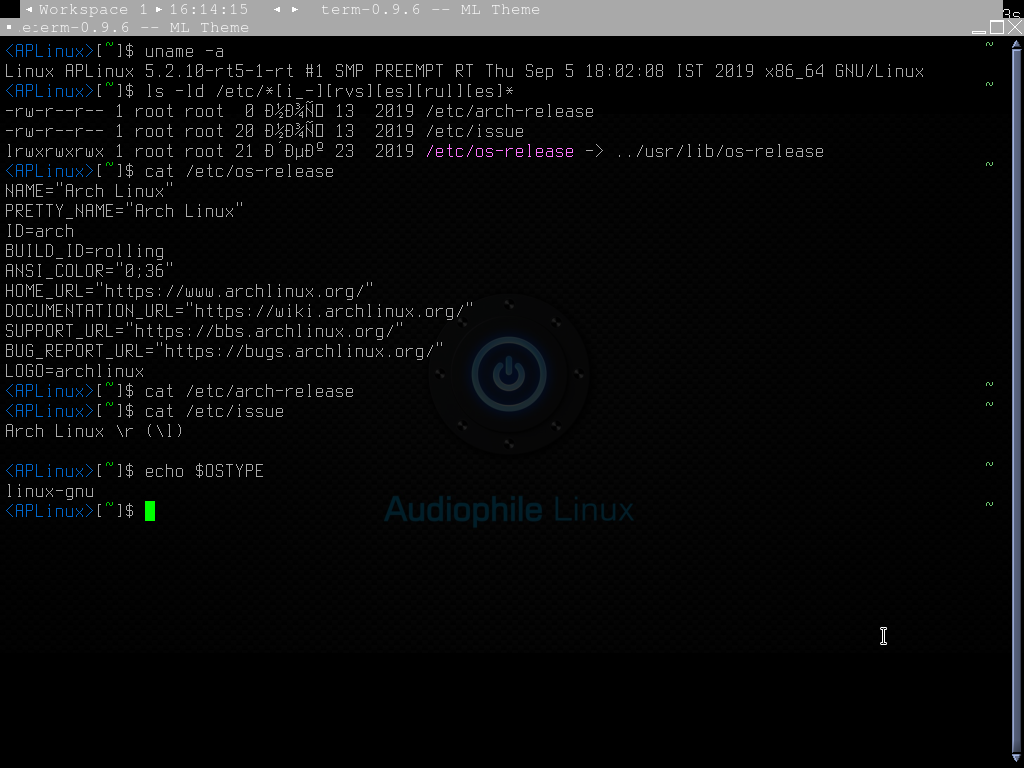
Task: Click the first <APLinux> prompt
Action: point(50,51)
